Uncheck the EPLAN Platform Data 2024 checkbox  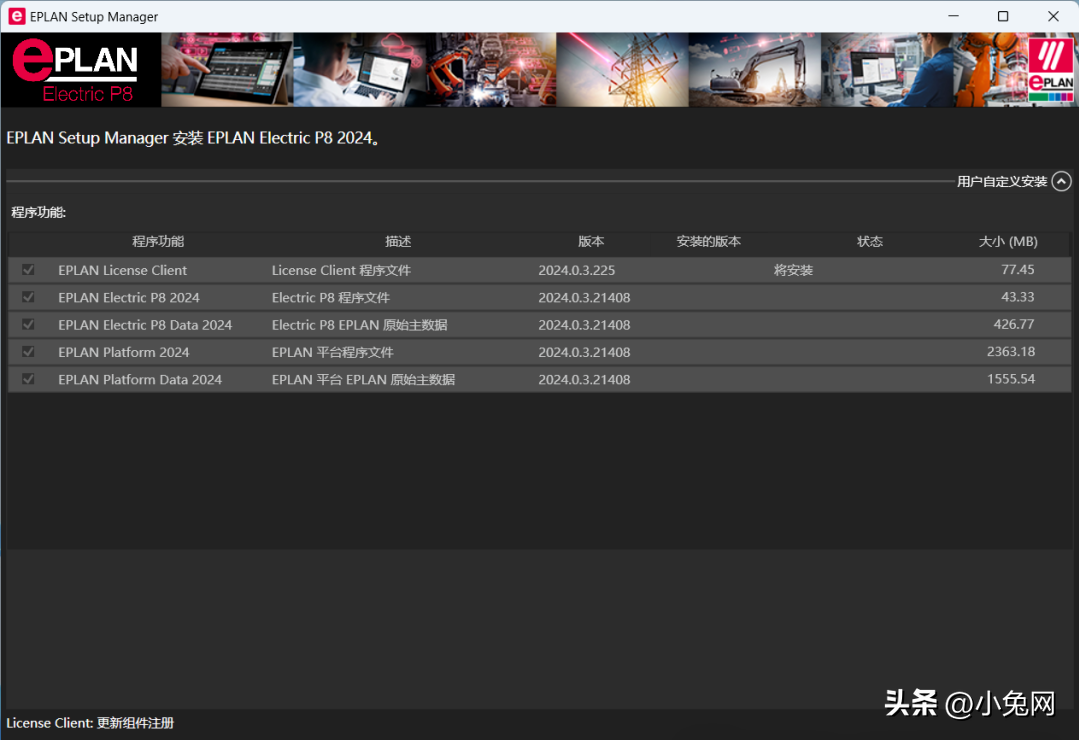coord(28,379)
